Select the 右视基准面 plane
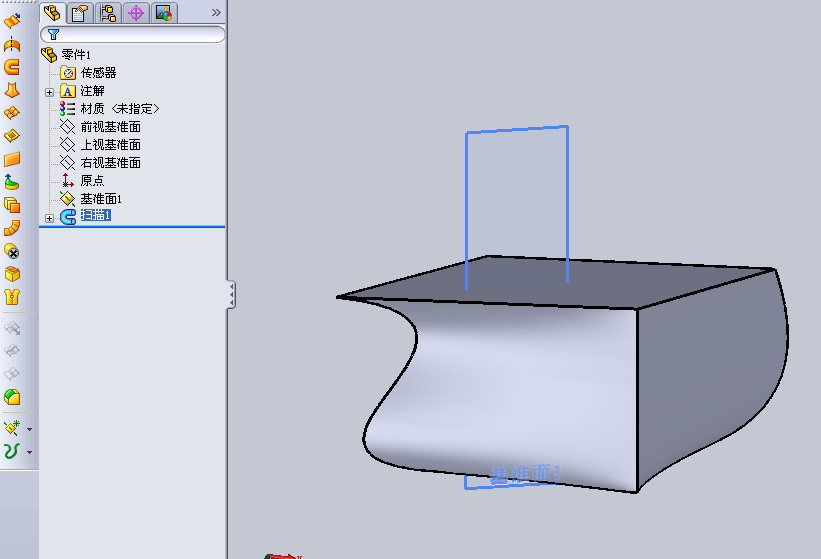 [x=110, y=163]
